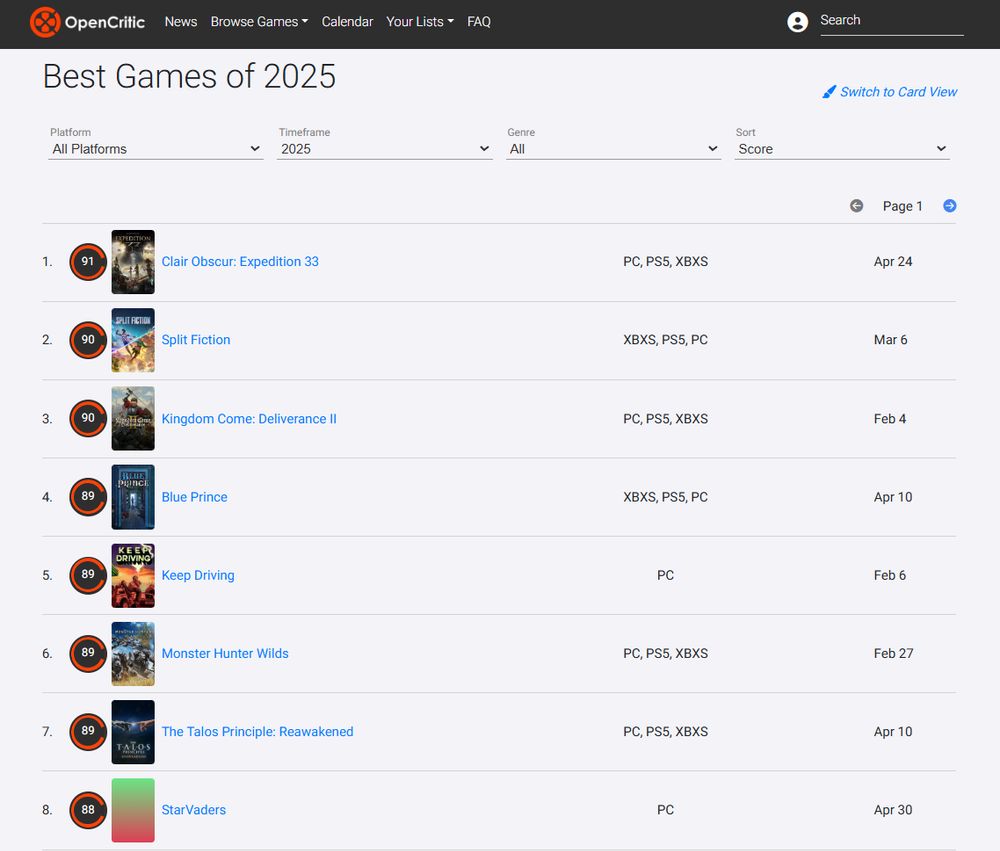Click the OpenCritic logo icon

45,22
